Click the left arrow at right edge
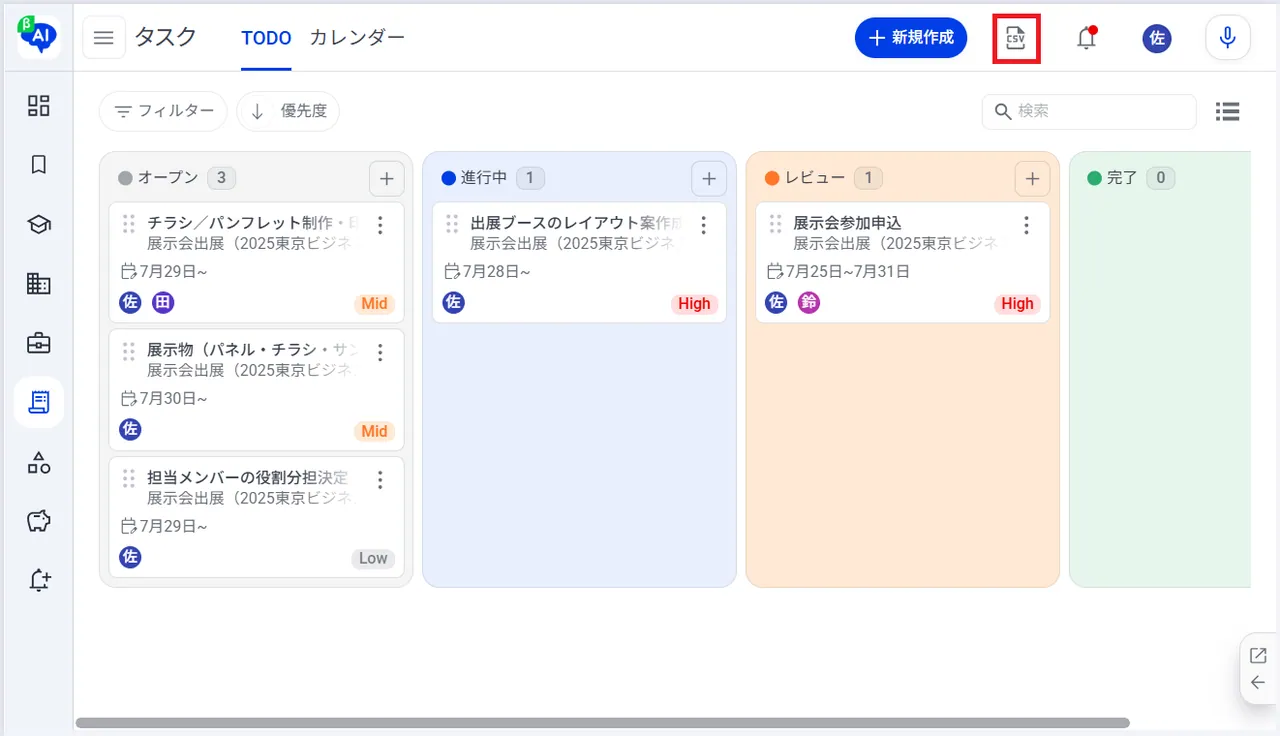Image resolution: width=1280 pixels, height=736 pixels. (x=1258, y=683)
